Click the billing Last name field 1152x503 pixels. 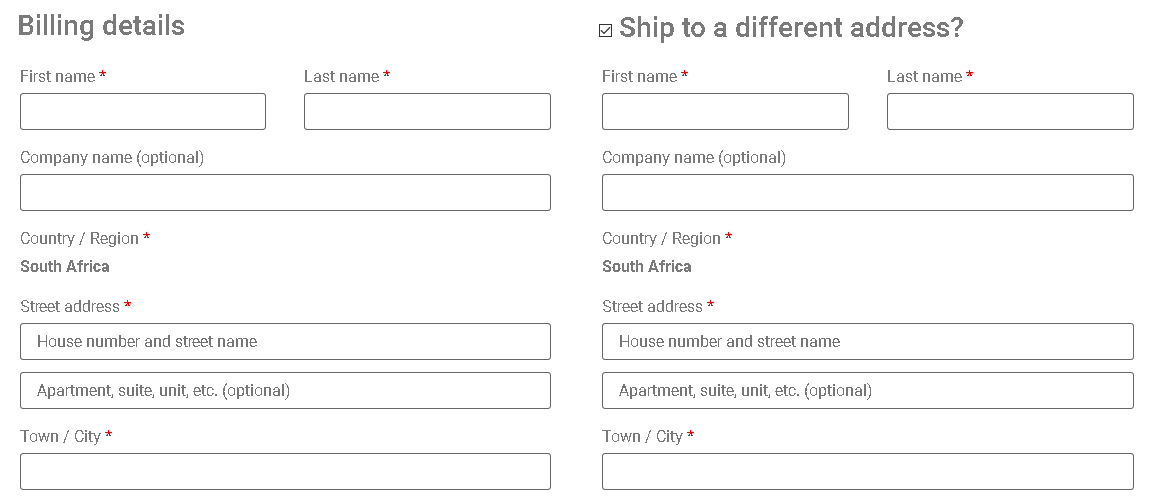427,112
